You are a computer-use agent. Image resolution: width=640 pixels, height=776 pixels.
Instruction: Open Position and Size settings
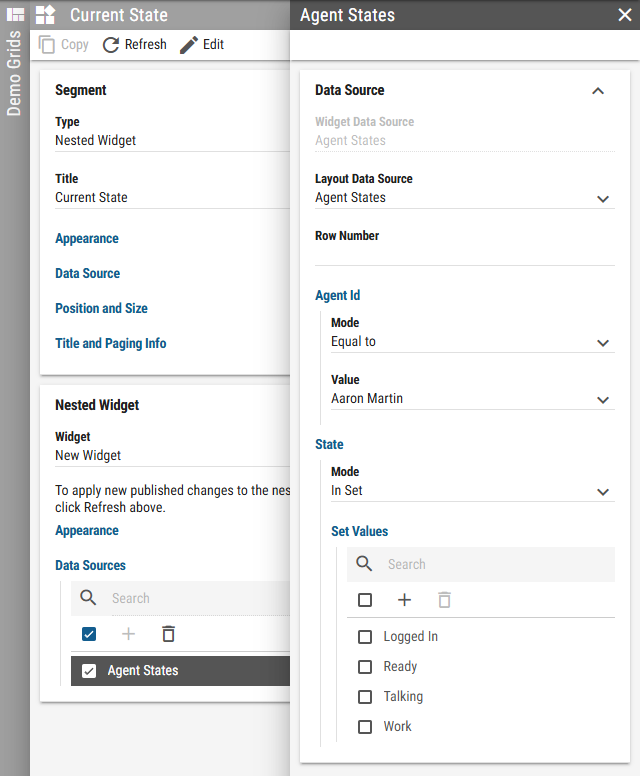click(x=101, y=309)
